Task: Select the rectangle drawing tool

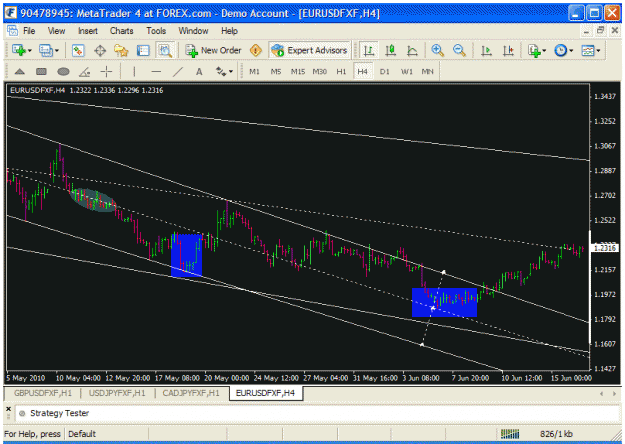Action: [41, 72]
